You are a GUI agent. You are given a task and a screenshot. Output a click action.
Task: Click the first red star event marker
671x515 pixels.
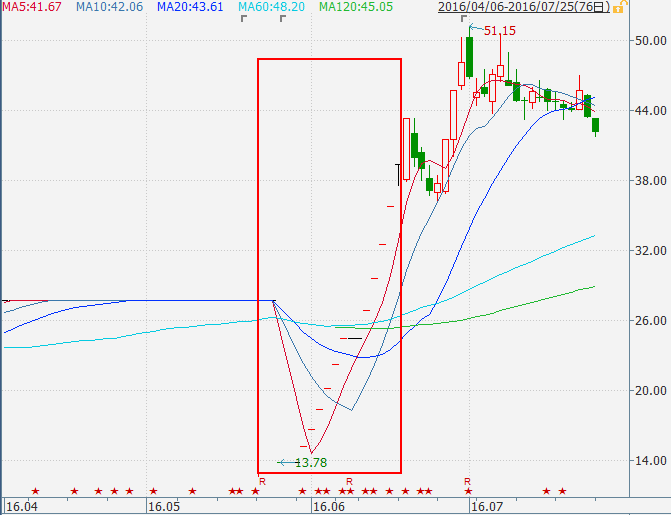[35, 490]
